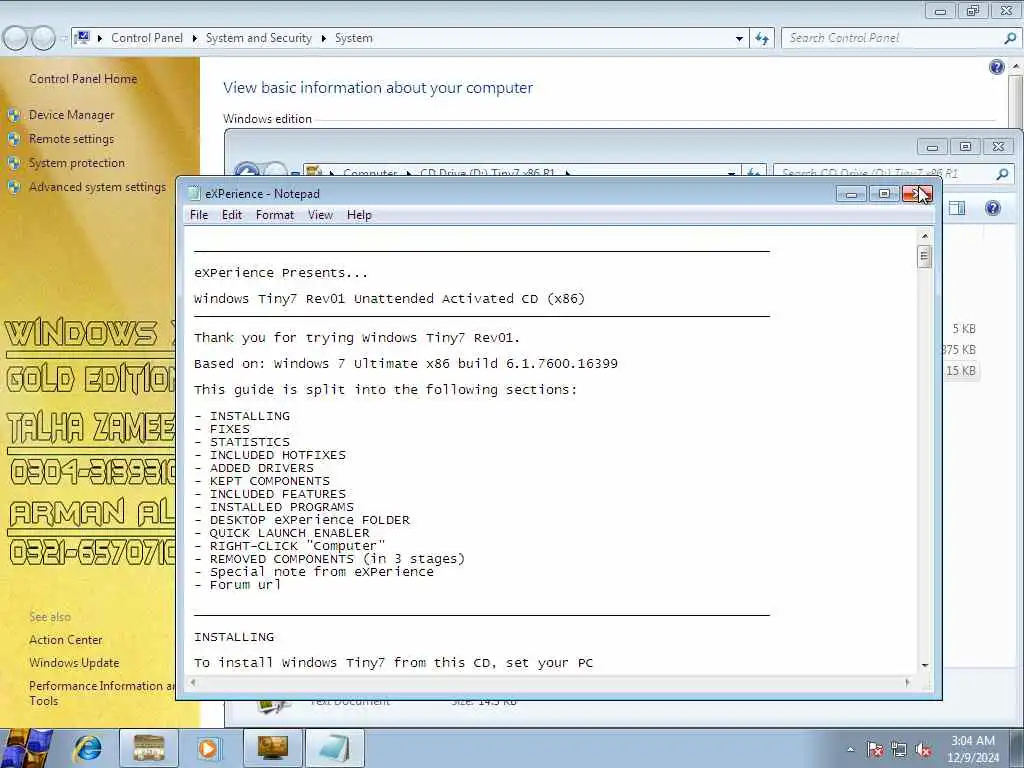Click the shield icon beside Device Manager

(14, 116)
